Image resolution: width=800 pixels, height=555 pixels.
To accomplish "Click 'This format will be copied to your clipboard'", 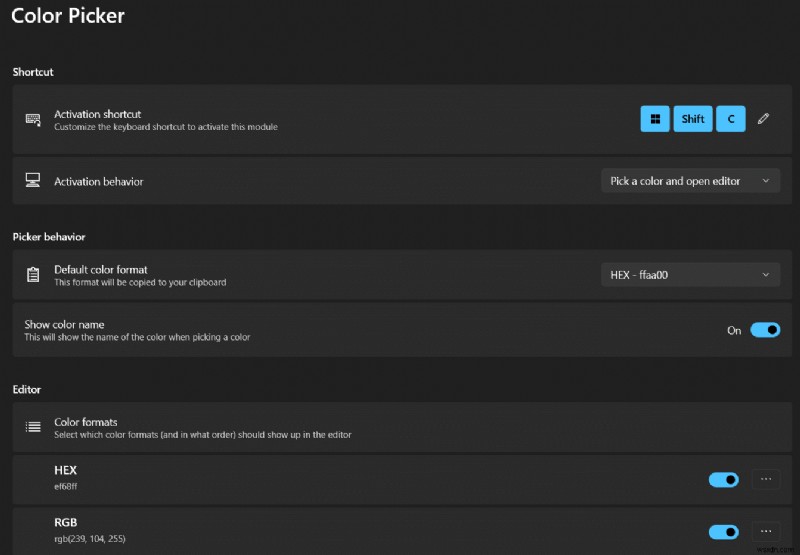I will 140,282.
